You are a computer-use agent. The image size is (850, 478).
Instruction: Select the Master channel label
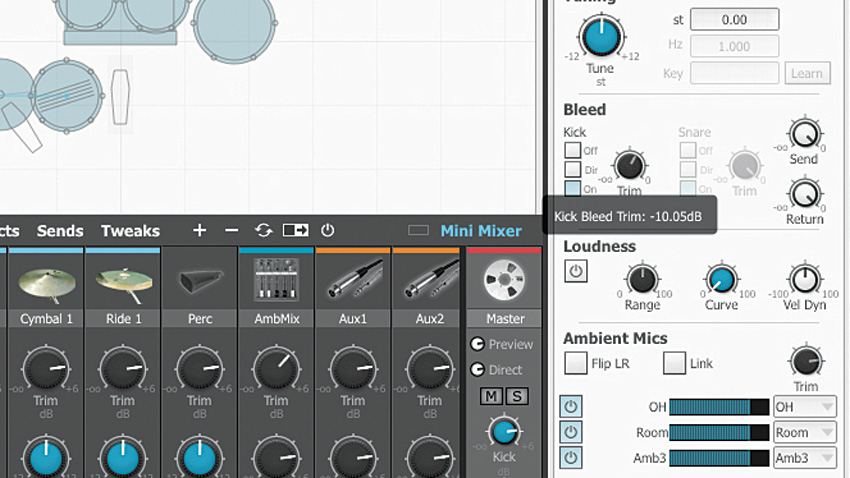click(505, 319)
